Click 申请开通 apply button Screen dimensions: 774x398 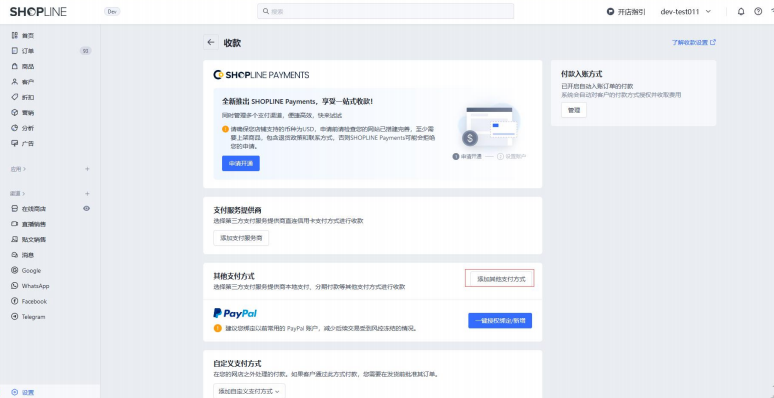[x=241, y=163]
